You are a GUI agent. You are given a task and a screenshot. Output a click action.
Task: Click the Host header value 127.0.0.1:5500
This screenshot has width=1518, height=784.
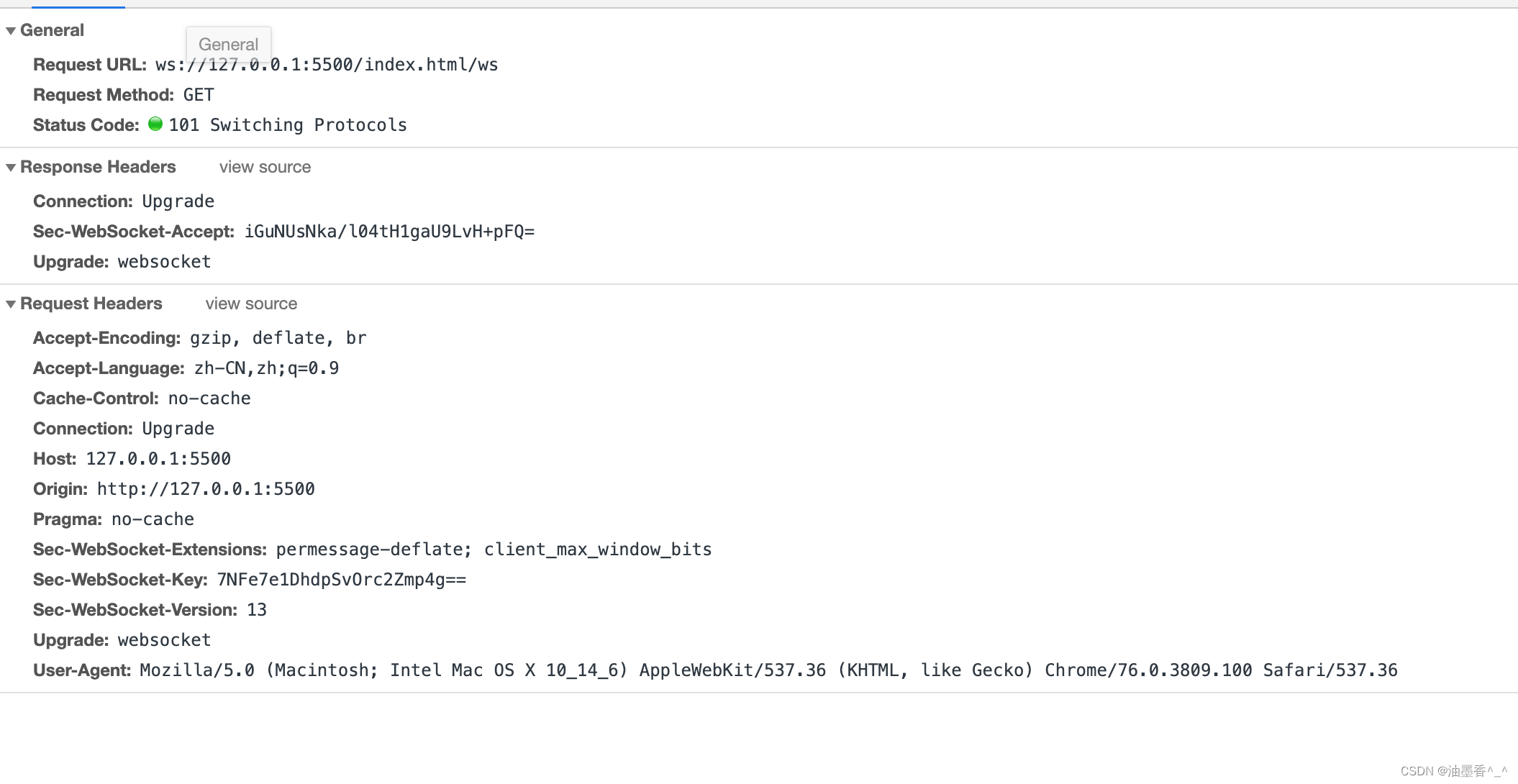click(158, 458)
